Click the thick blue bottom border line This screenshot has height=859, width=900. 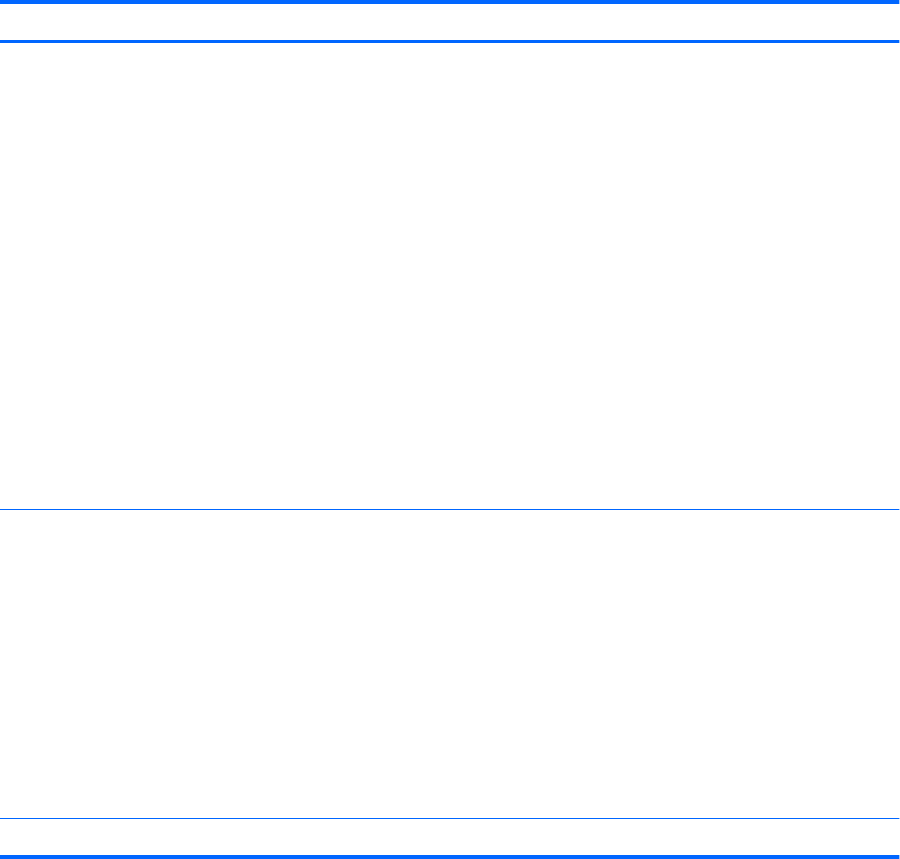(x=450, y=856)
